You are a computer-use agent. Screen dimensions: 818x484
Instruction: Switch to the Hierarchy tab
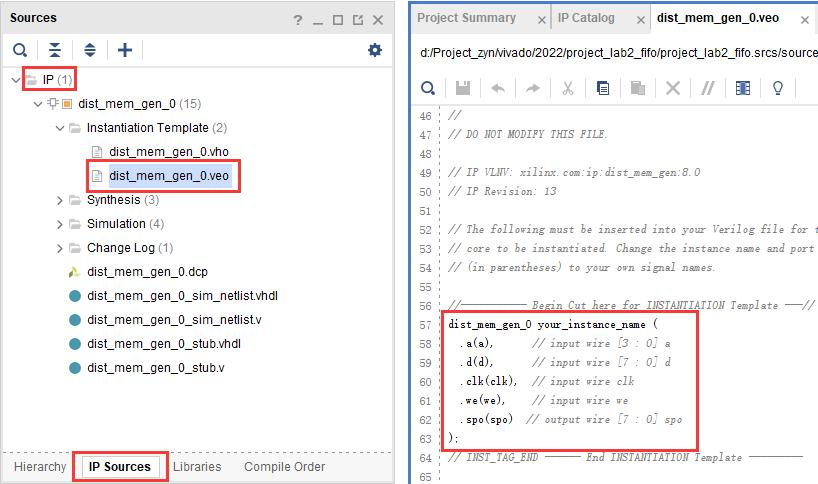click(x=40, y=467)
